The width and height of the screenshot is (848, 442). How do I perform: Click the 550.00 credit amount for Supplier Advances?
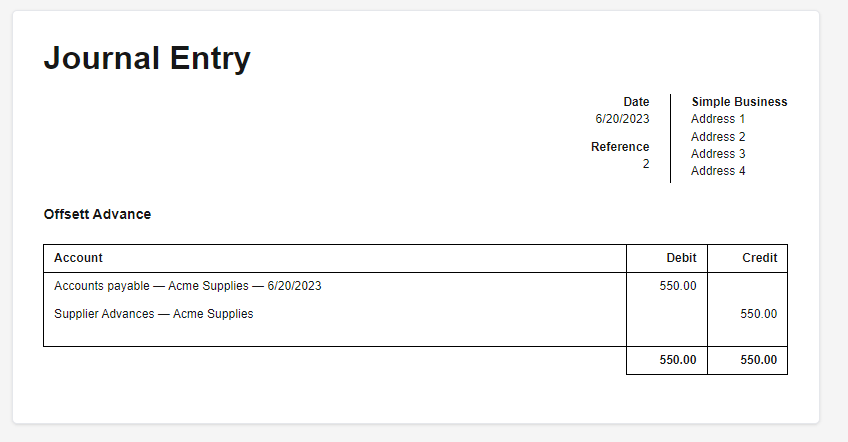click(758, 314)
